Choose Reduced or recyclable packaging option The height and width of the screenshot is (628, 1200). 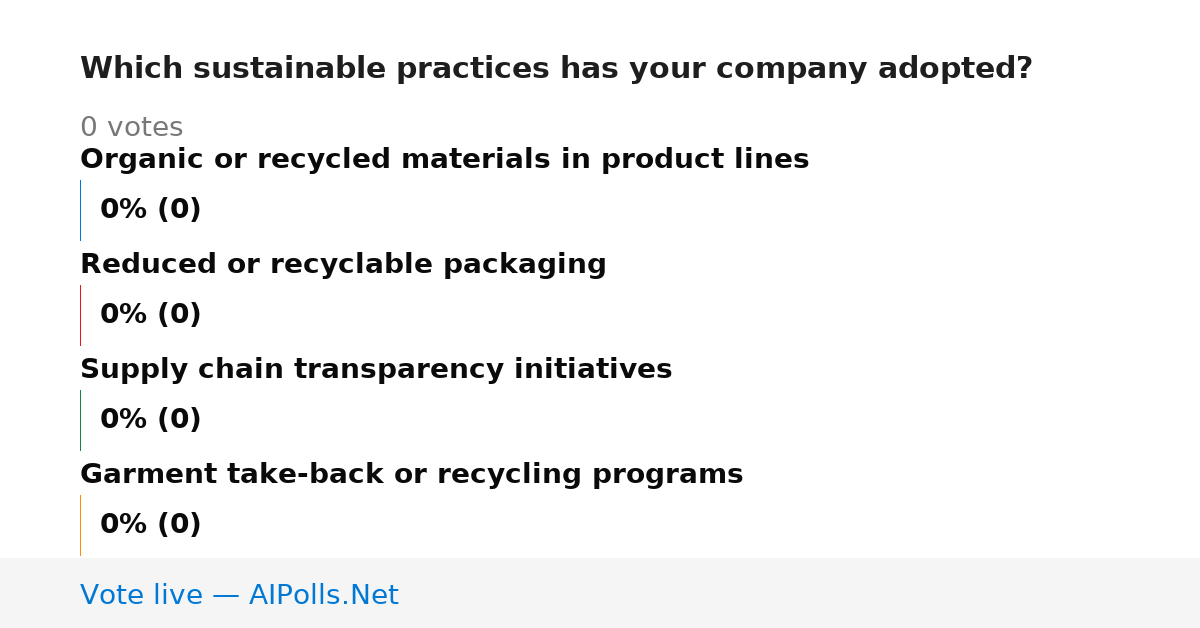[343, 265]
